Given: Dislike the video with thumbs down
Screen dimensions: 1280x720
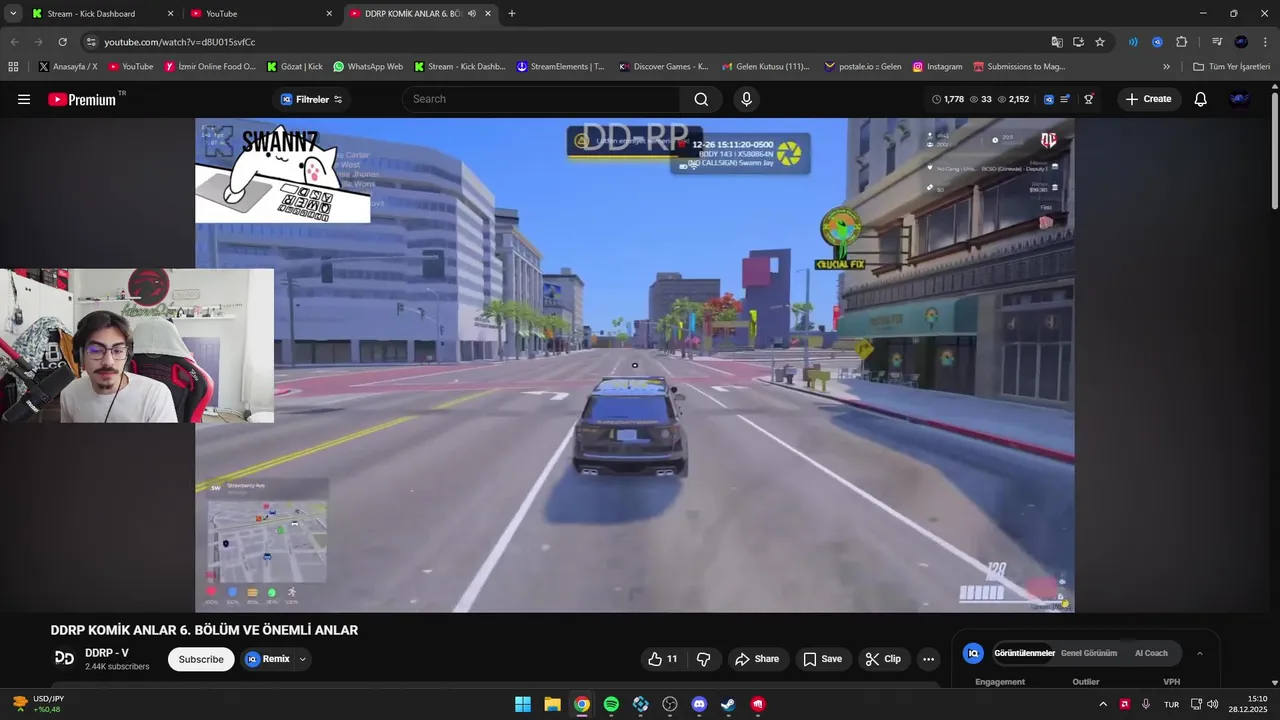Looking at the screenshot, I should [703, 659].
